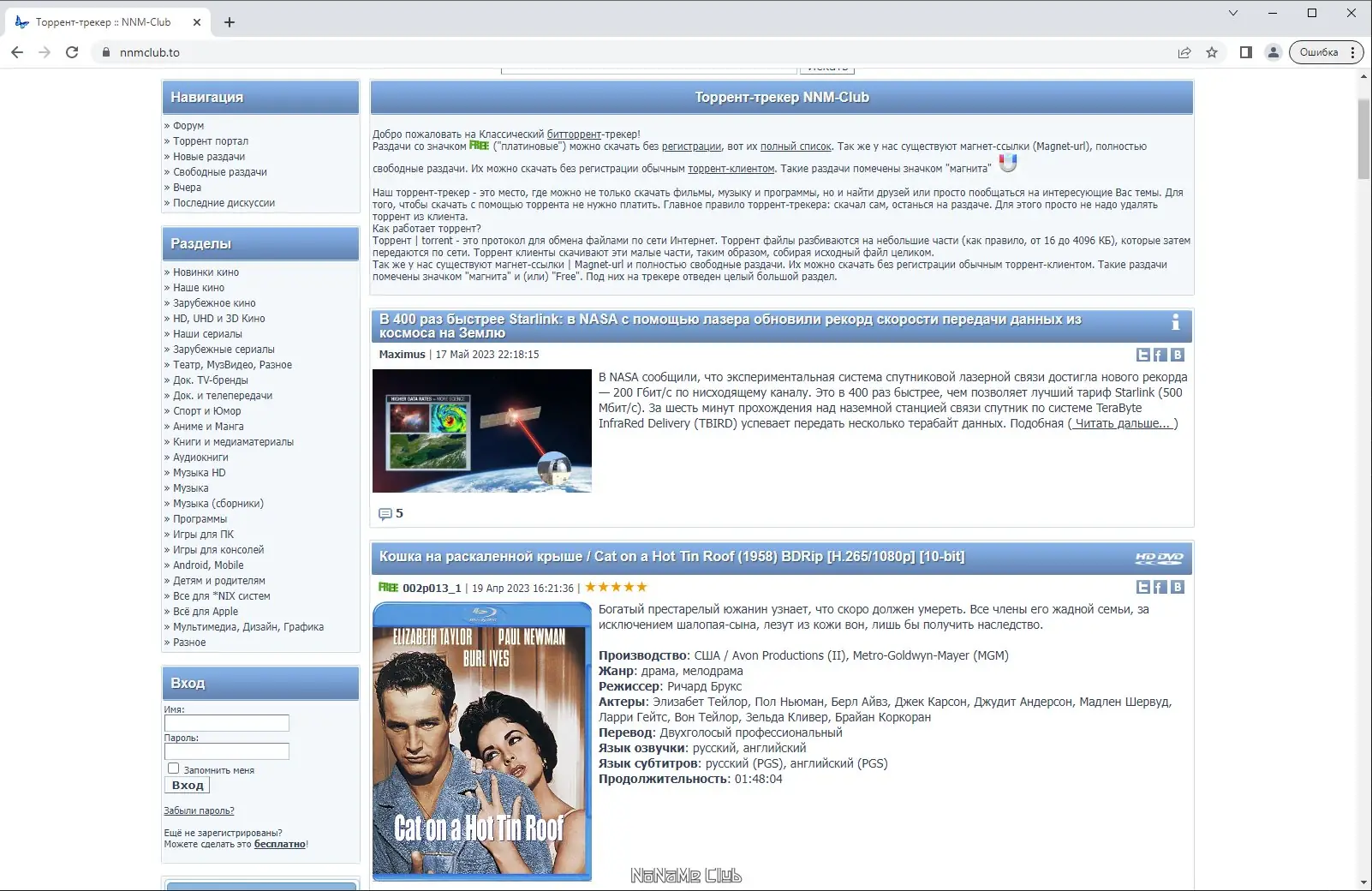Click the Вход login button
The image size is (1372, 891).
click(187, 785)
